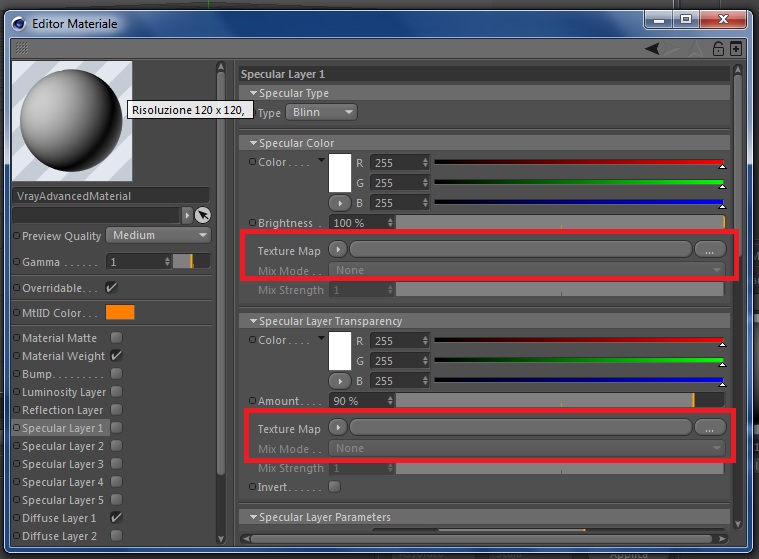Enable the Invert checkbox
The height and width of the screenshot is (559, 759).
(334, 486)
